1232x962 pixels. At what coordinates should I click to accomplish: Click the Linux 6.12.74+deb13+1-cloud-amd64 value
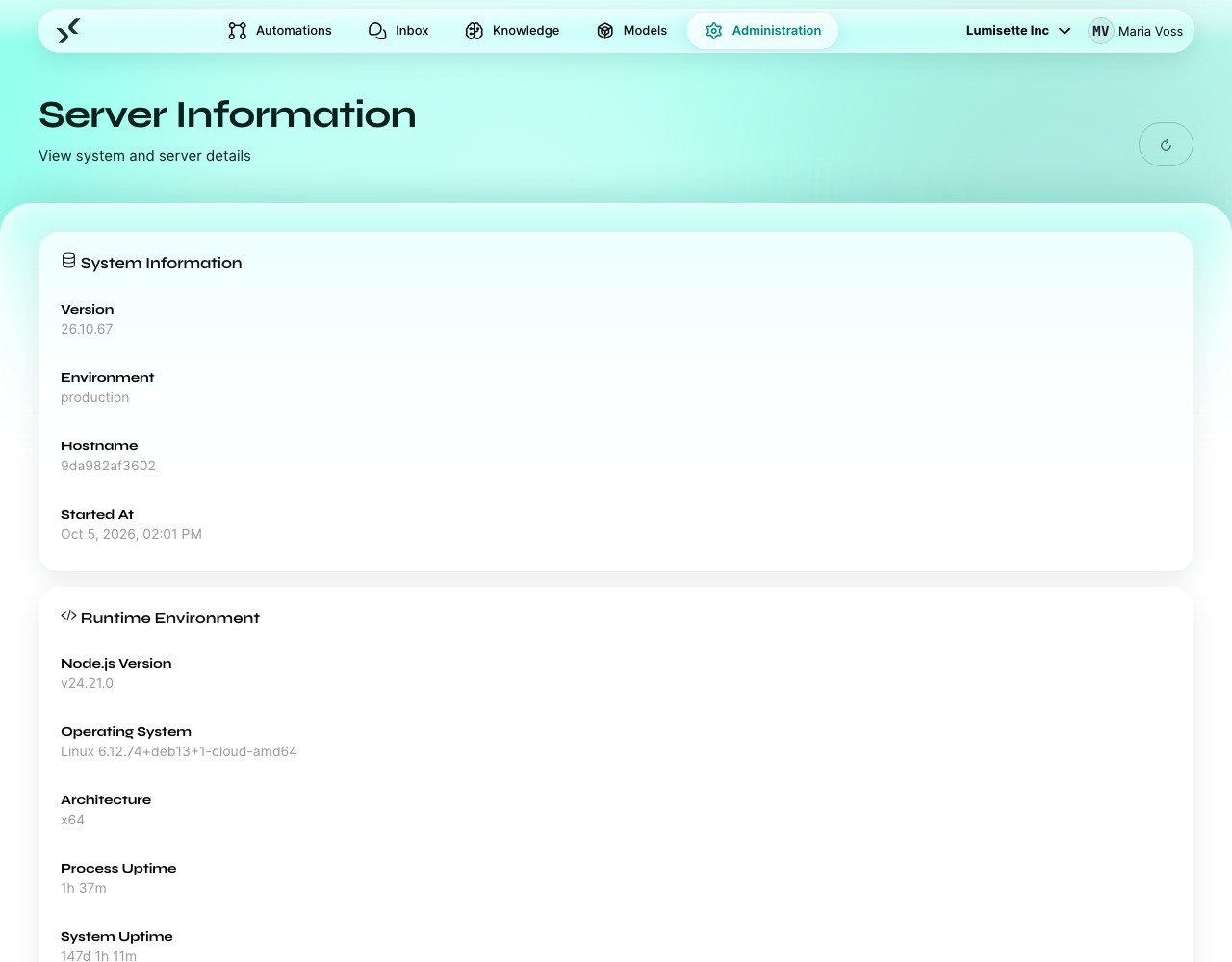pyautogui.click(x=179, y=751)
